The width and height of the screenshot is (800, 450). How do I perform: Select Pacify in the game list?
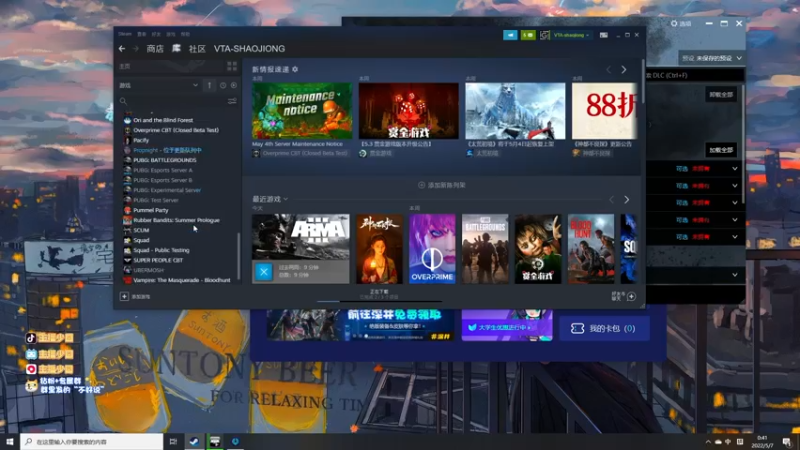(141, 140)
